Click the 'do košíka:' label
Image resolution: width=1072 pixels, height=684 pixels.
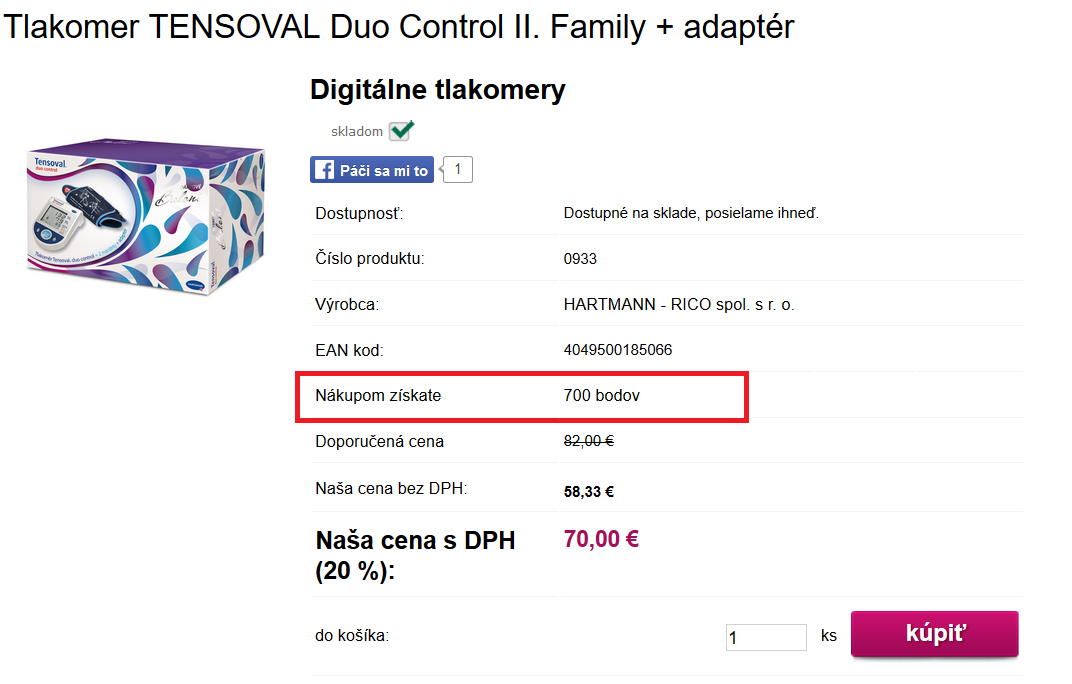(x=352, y=635)
